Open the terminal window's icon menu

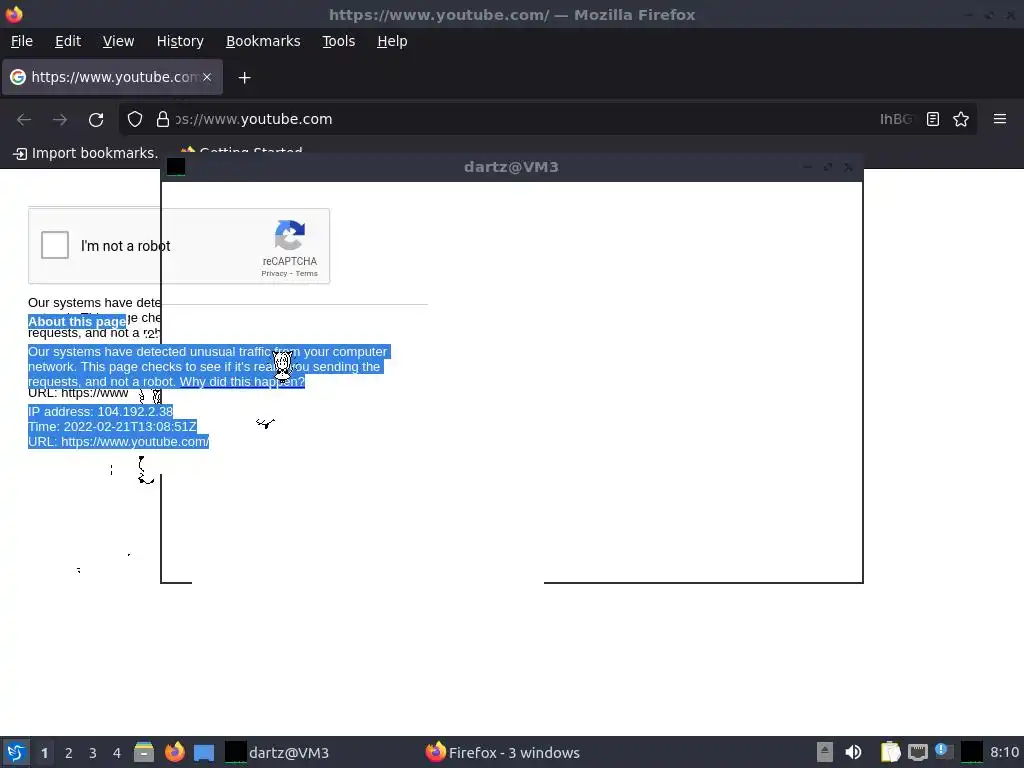click(176, 167)
